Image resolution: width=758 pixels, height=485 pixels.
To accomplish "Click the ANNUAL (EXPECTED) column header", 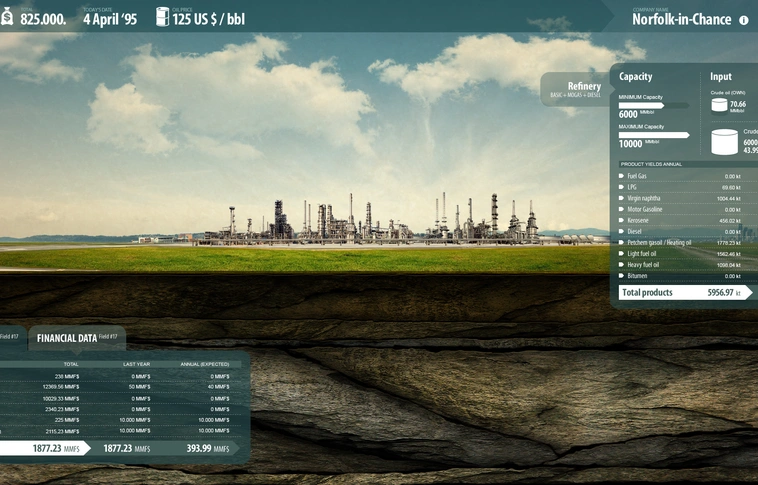I will 204,364.
